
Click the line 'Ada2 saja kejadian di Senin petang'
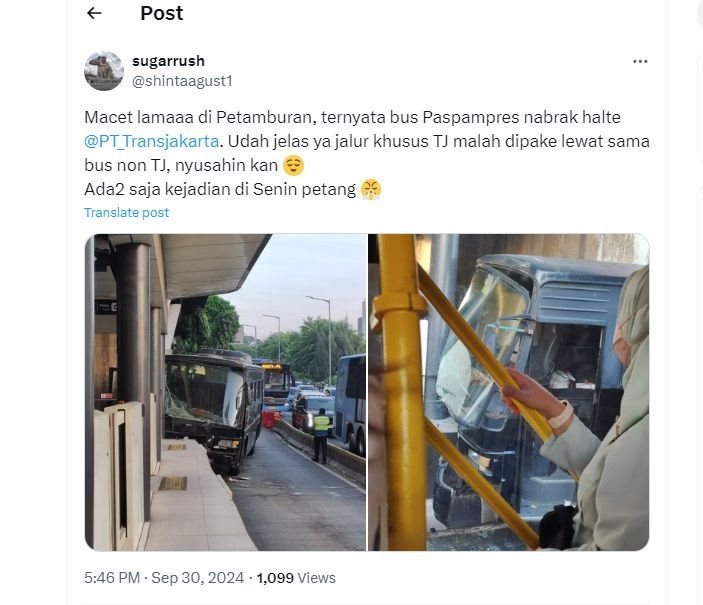tap(220, 189)
